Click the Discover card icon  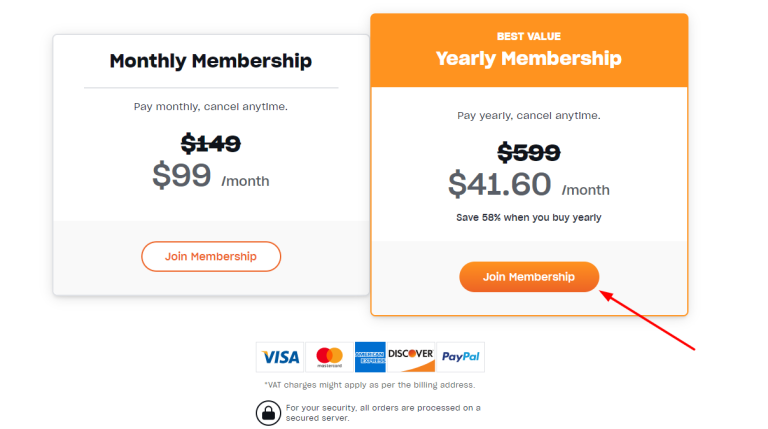(x=410, y=357)
